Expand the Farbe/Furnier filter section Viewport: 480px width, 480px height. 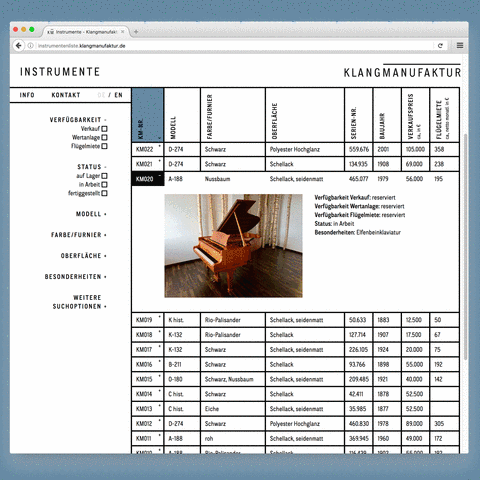pos(79,235)
